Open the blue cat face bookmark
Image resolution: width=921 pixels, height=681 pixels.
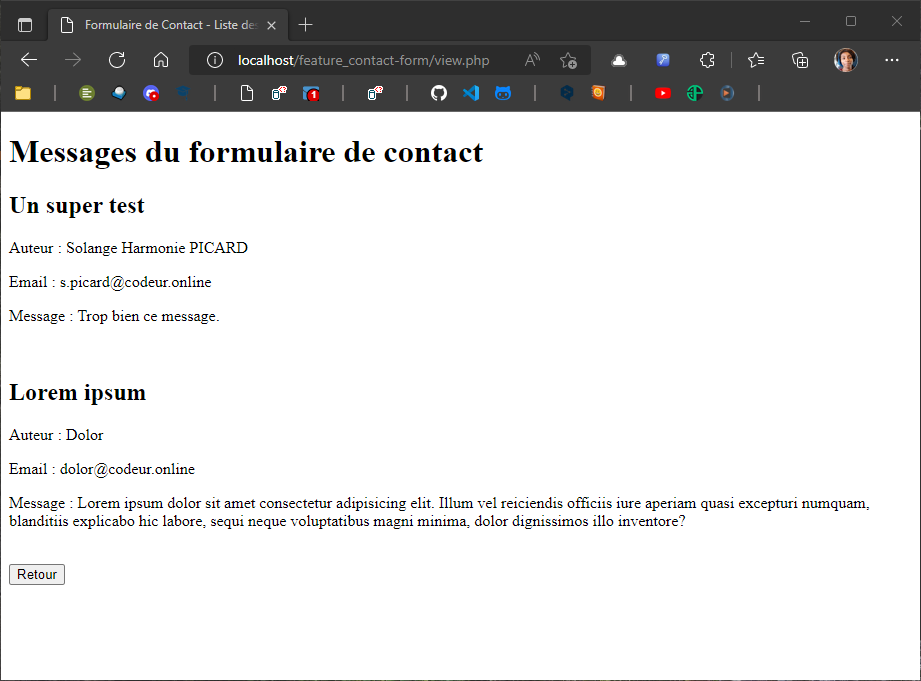[x=503, y=93]
